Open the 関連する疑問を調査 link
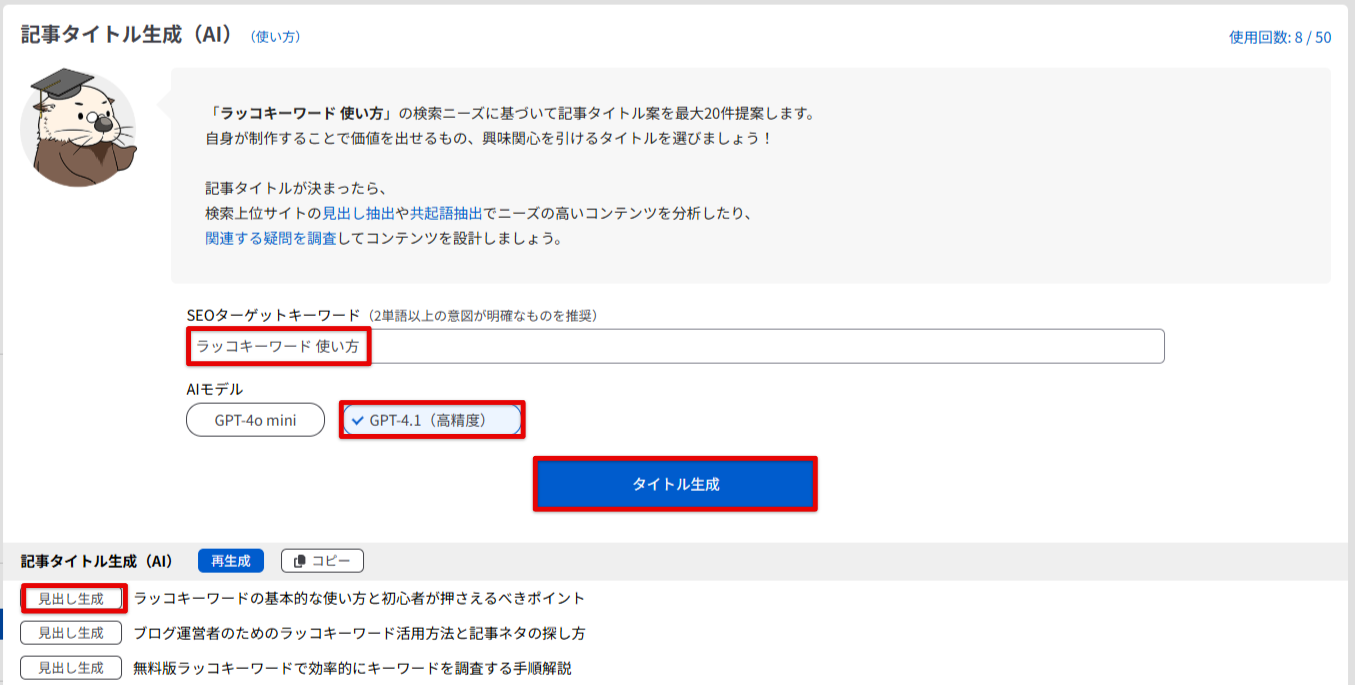The width and height of the screenshot is (1355, 685). [x=271, y=240]
